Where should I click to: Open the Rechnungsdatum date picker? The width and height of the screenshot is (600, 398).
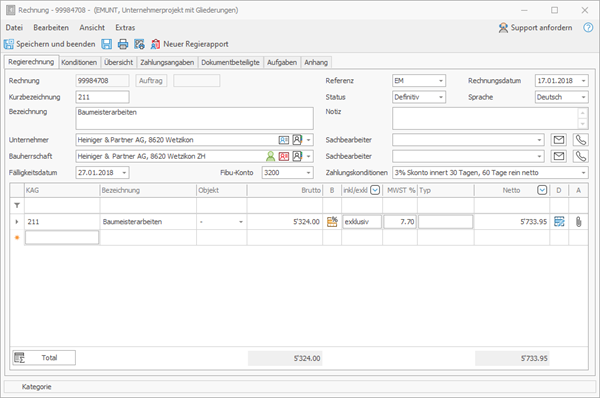pos(583,81)
